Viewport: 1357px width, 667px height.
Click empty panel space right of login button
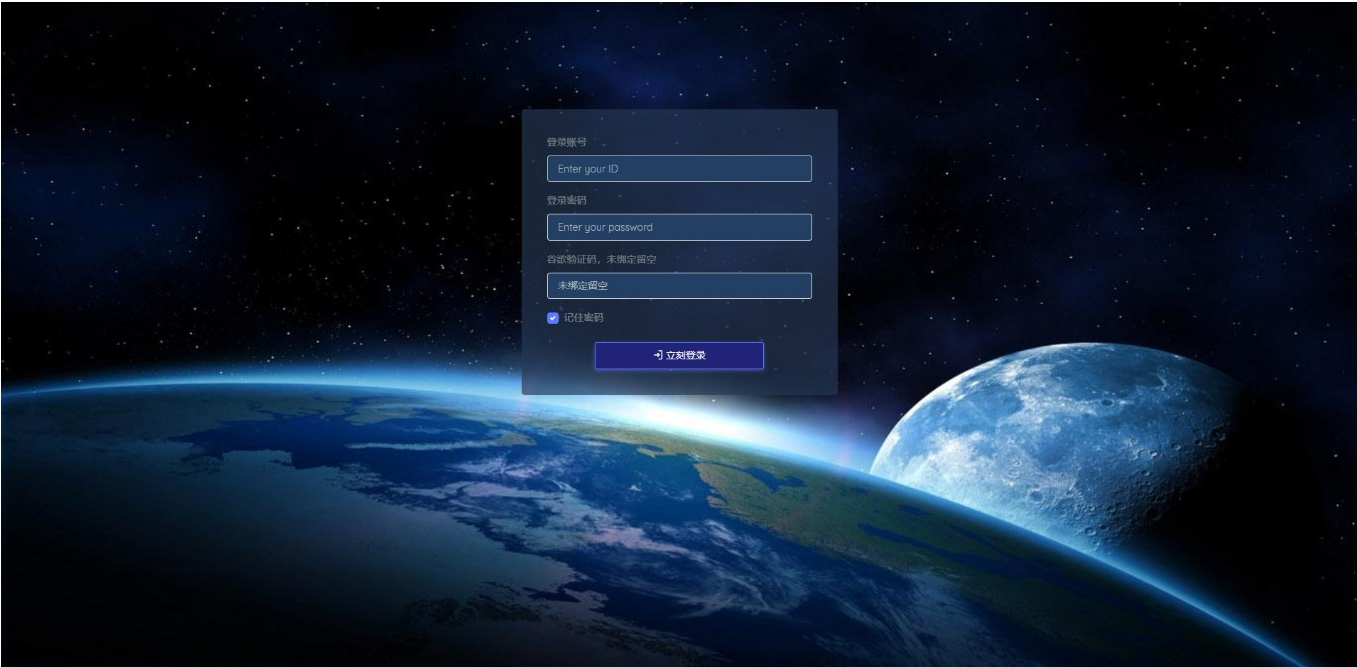[800, 356]
